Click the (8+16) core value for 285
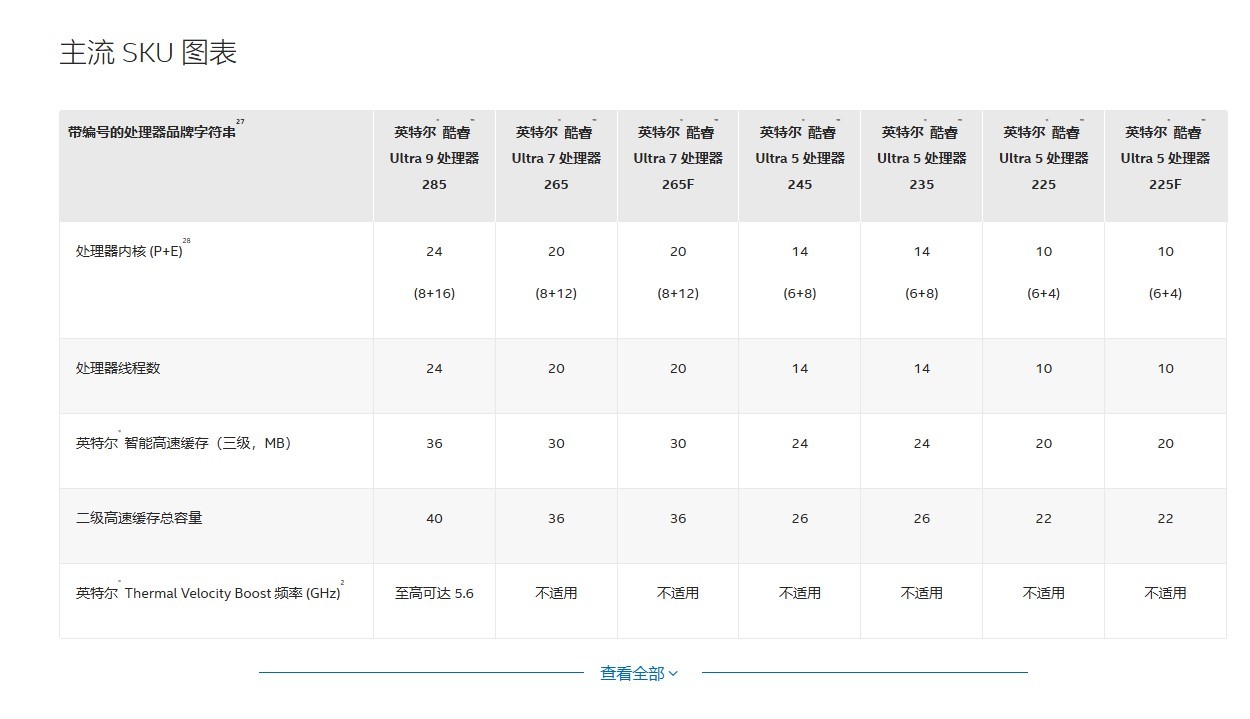Image resolution: width=1250 pixels, height=719 pixels. pyautogui.click(x=434, y=293)
